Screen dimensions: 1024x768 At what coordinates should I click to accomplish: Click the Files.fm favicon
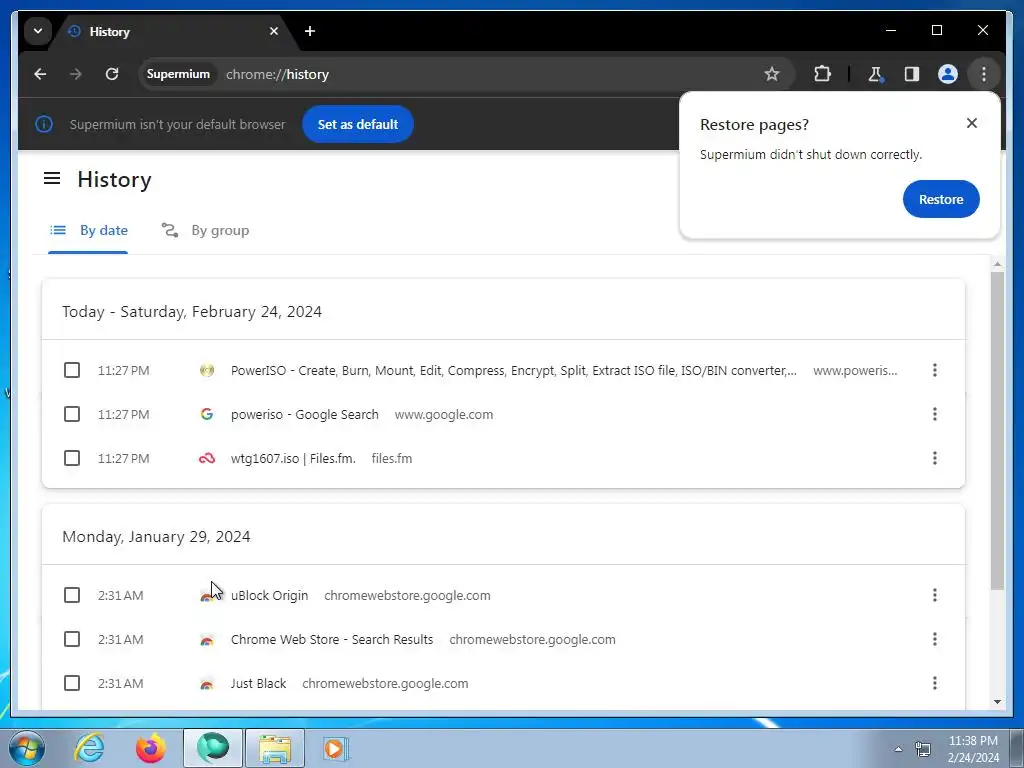tap(206, 458)
